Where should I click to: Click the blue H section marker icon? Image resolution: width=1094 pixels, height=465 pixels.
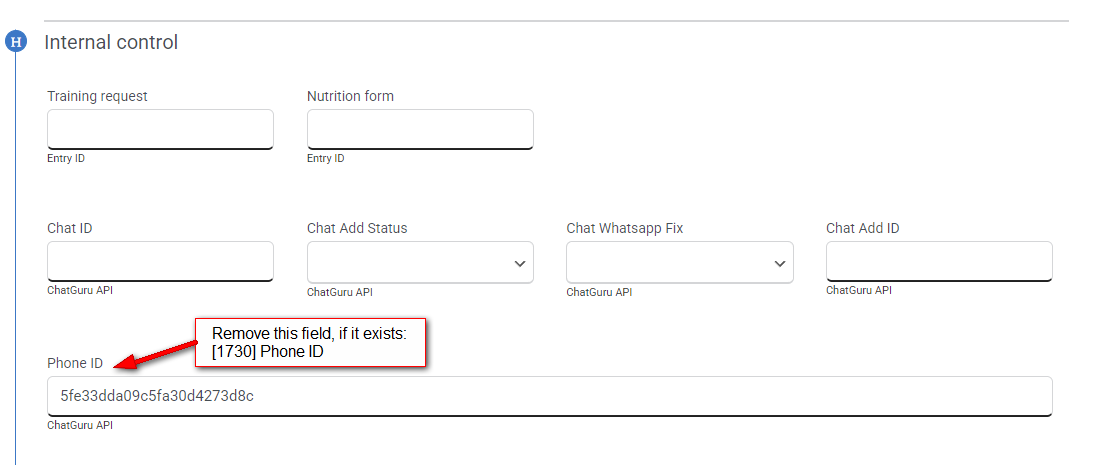15,42
